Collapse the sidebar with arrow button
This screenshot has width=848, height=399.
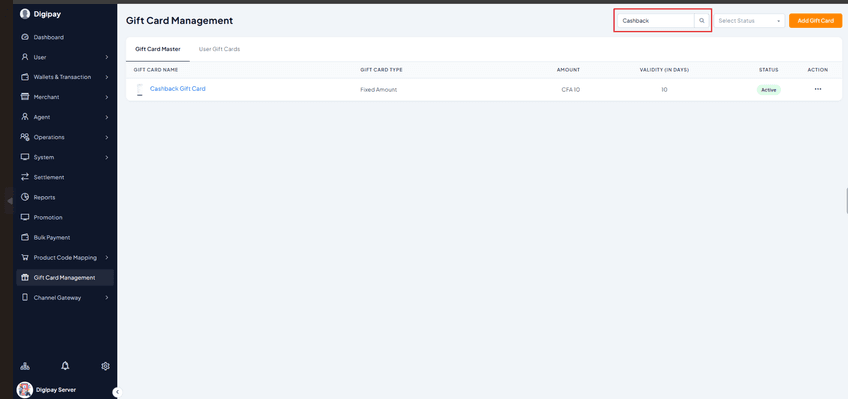coord(117,392)
